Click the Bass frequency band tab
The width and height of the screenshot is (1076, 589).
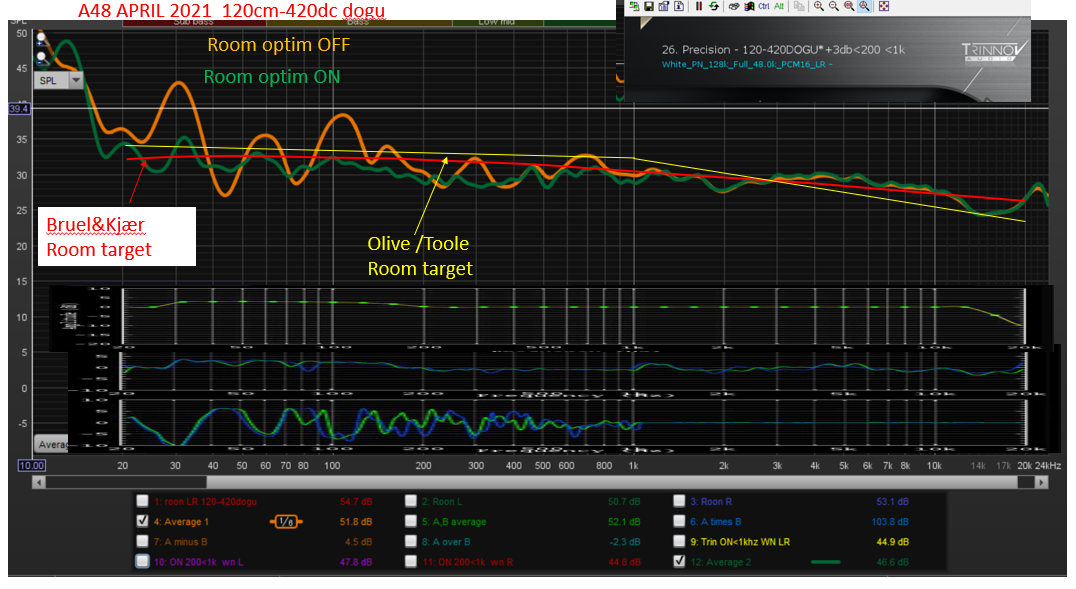coord(359,23)
